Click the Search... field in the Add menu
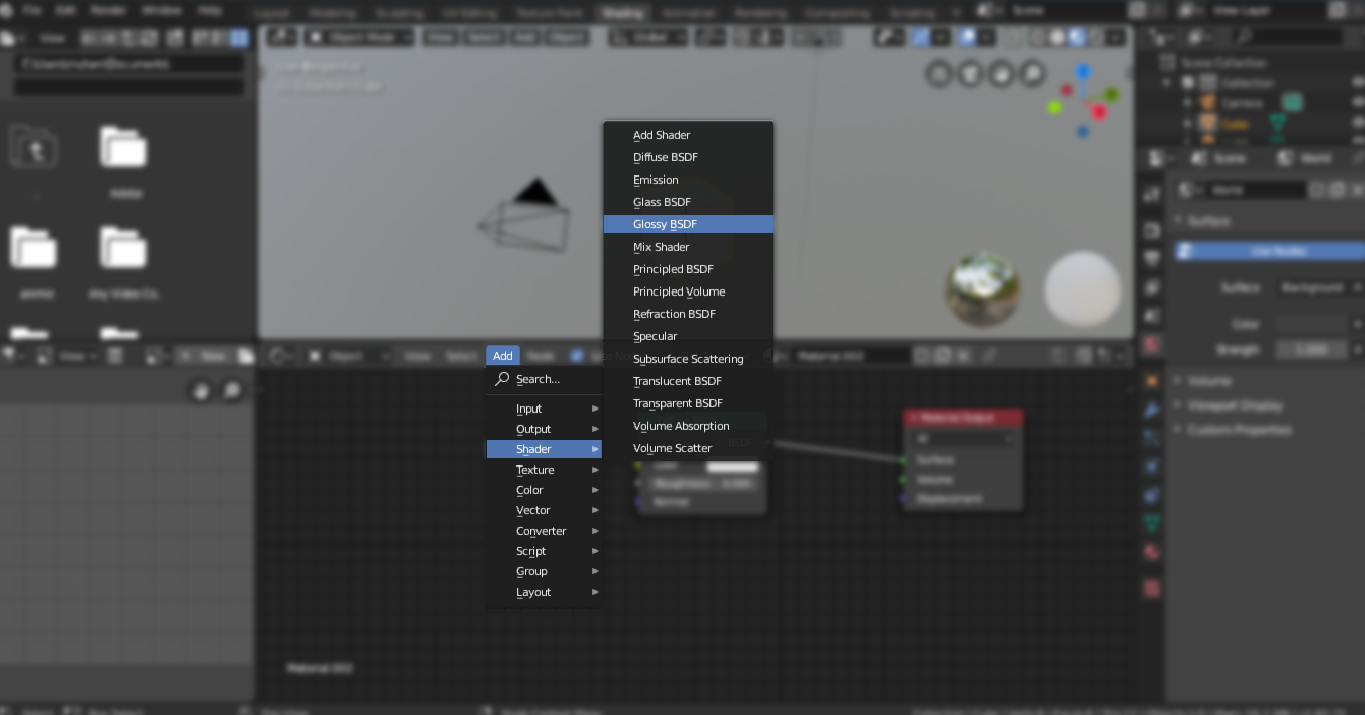 (545, 380)
